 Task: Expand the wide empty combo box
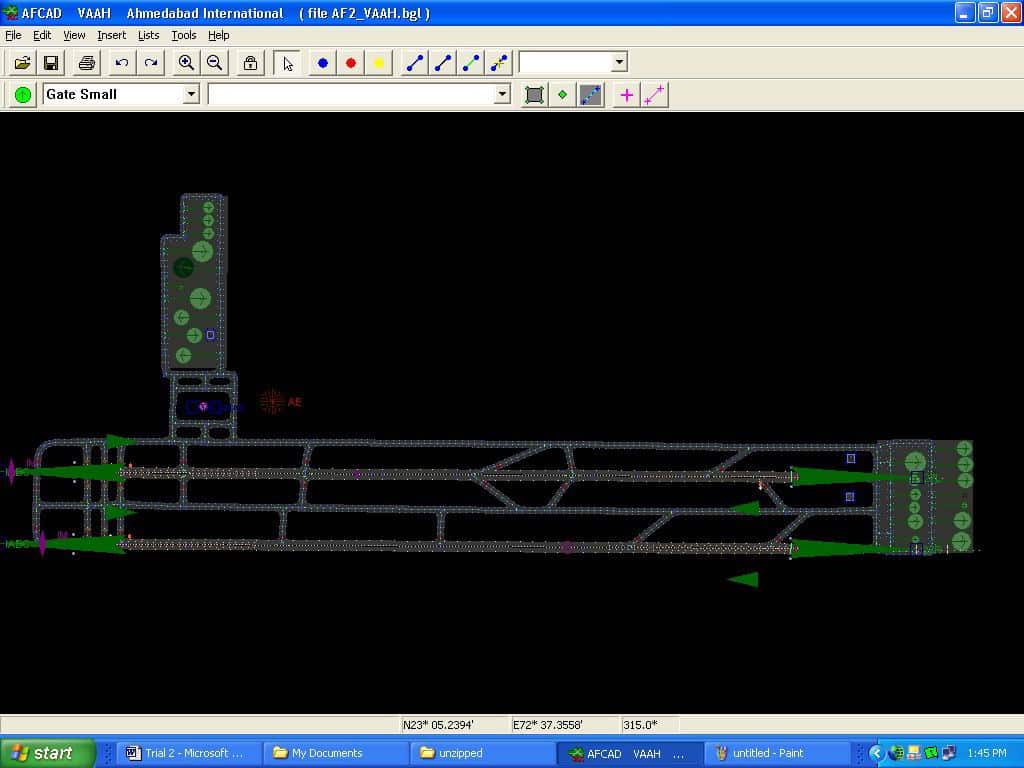[x=502, y=94]
